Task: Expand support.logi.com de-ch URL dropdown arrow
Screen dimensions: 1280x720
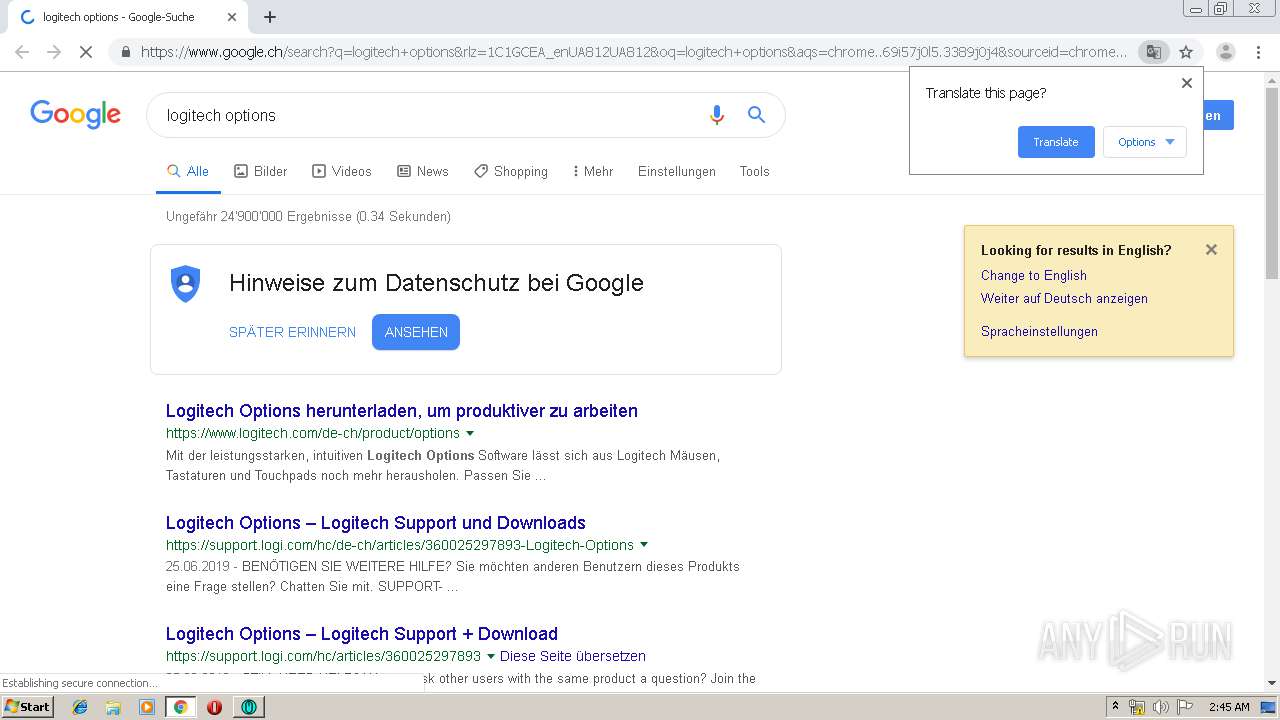Action: (x=644, y=545)
